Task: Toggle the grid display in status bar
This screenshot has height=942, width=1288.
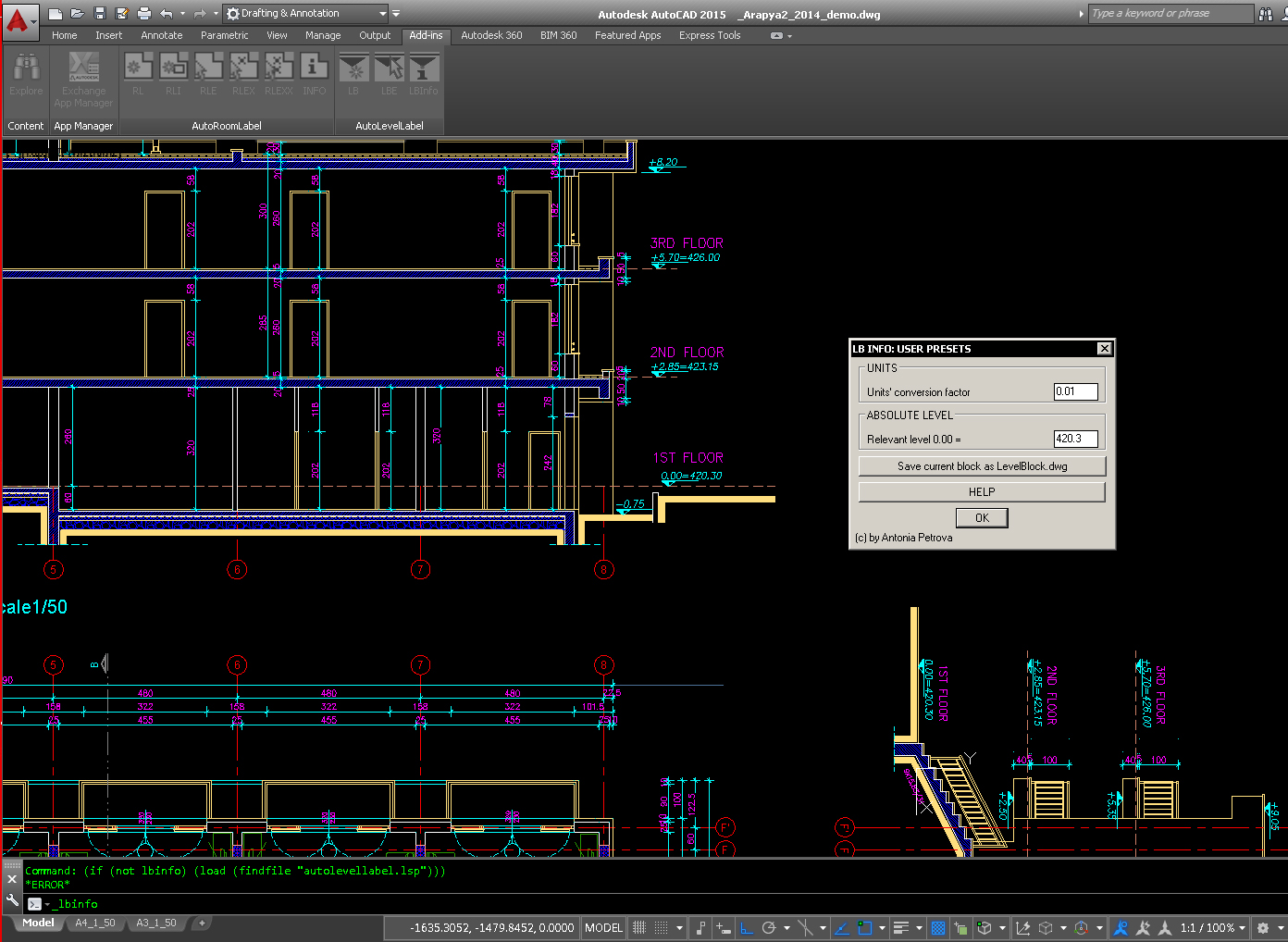Action: click(638, 927)
